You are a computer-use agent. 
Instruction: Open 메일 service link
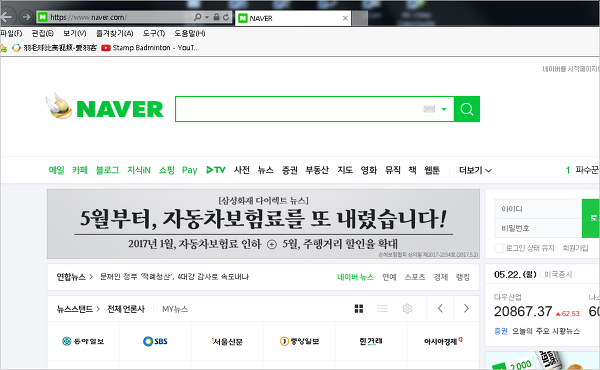click(x=56, y=170)
